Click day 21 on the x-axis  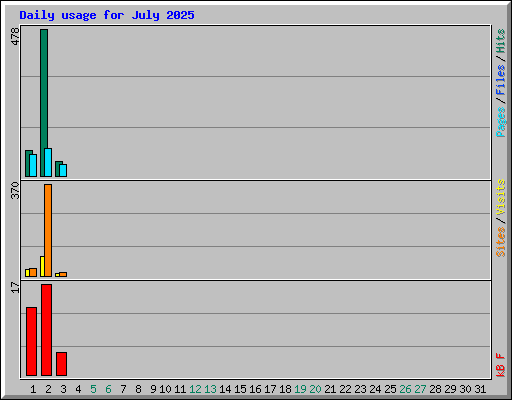pyautogui.click(x=330, y=389)
